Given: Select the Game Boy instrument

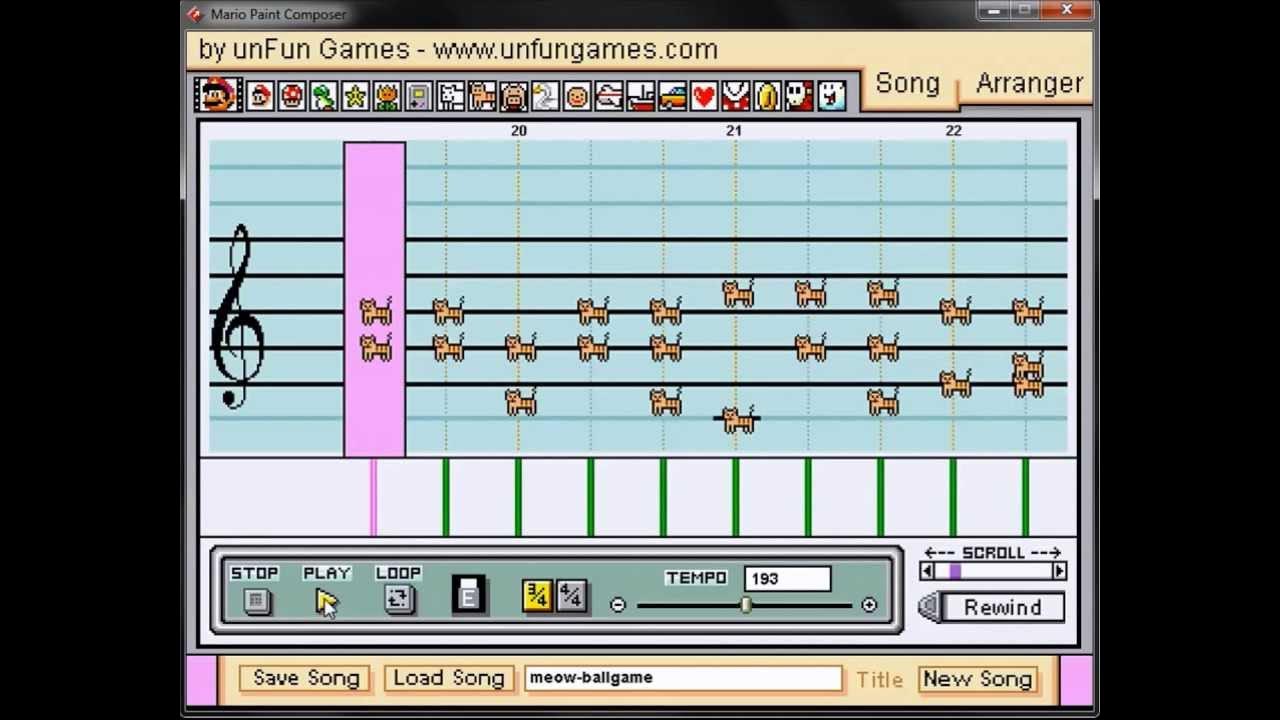Looking at the screenshot, I should (x=419, y=96).
